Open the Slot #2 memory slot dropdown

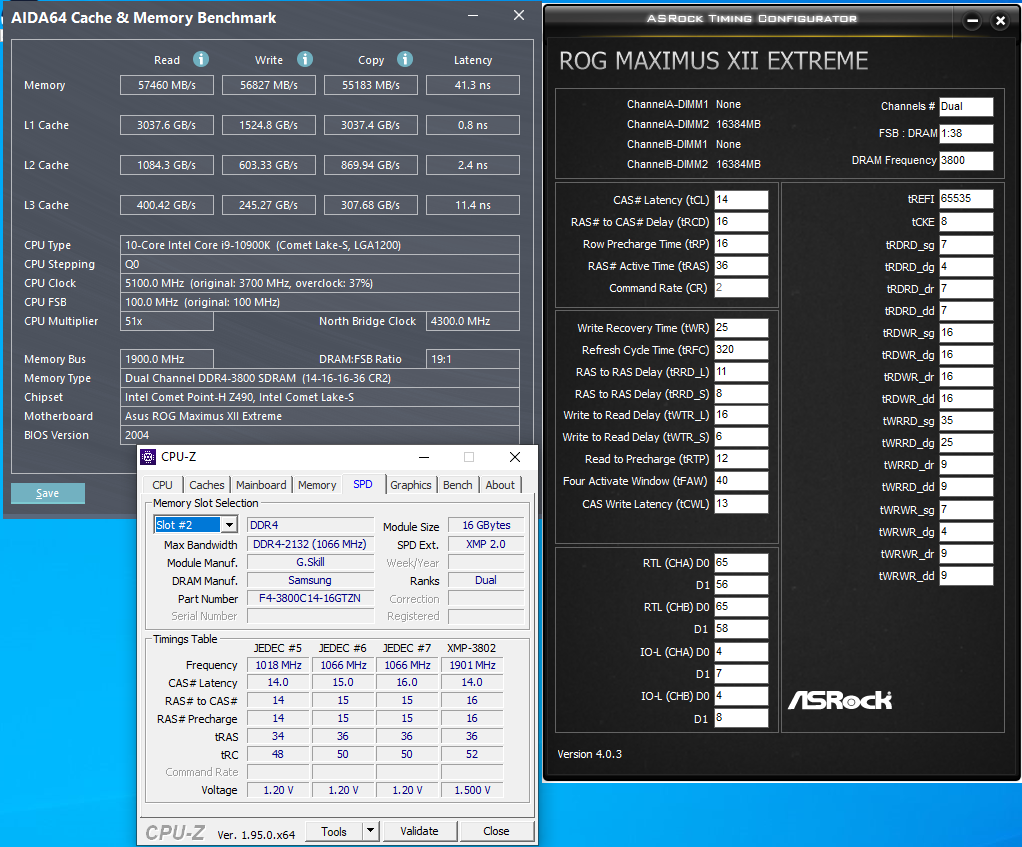[229, 525]
